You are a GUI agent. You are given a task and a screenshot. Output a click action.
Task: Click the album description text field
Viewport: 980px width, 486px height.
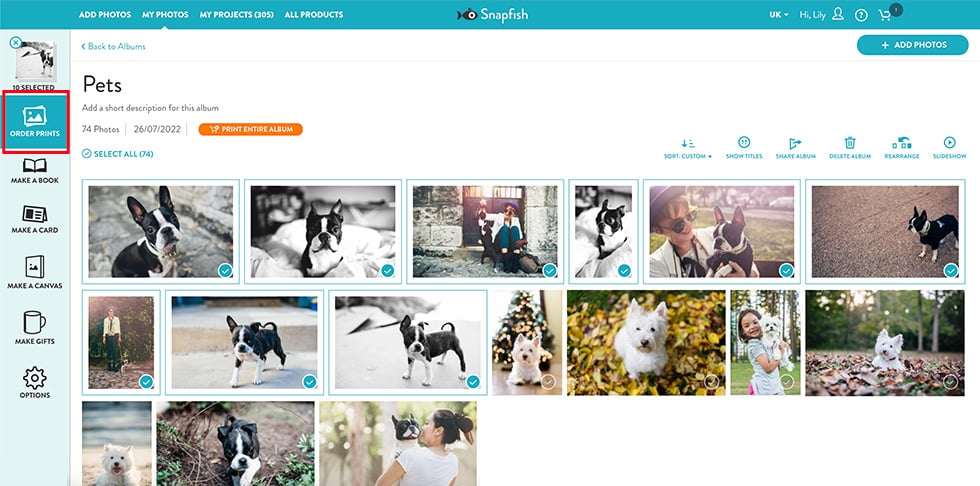(x=150, y=108)
